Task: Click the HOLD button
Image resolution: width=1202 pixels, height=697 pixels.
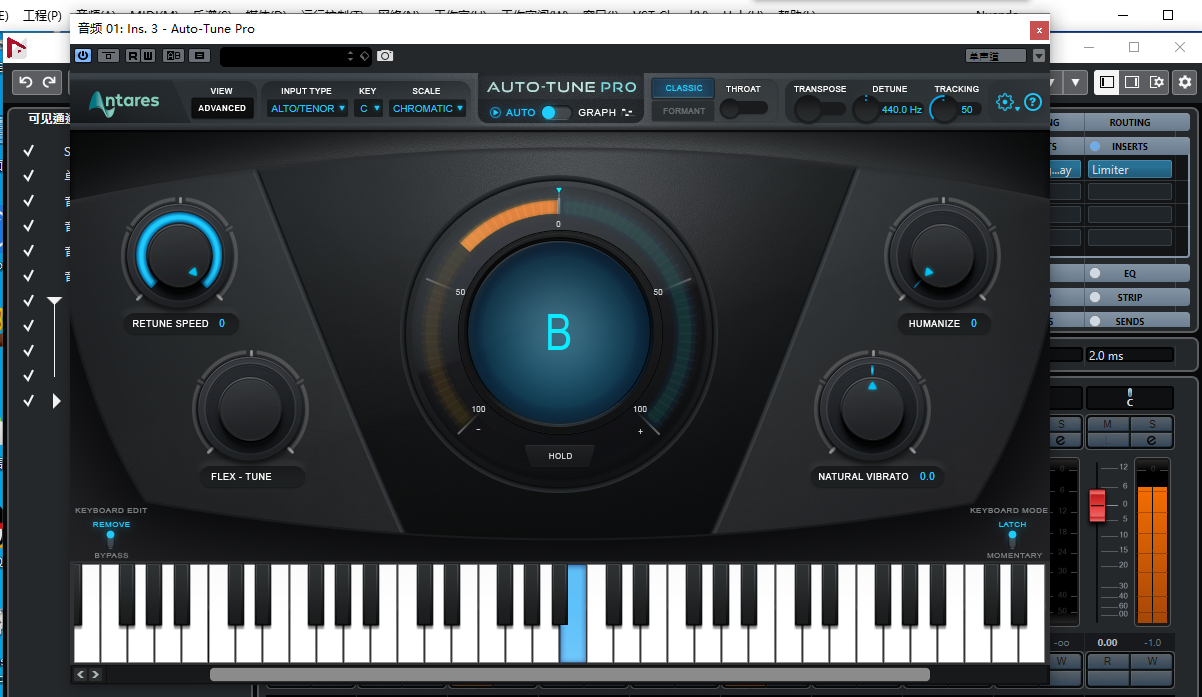Action: (x=560, y=456)
